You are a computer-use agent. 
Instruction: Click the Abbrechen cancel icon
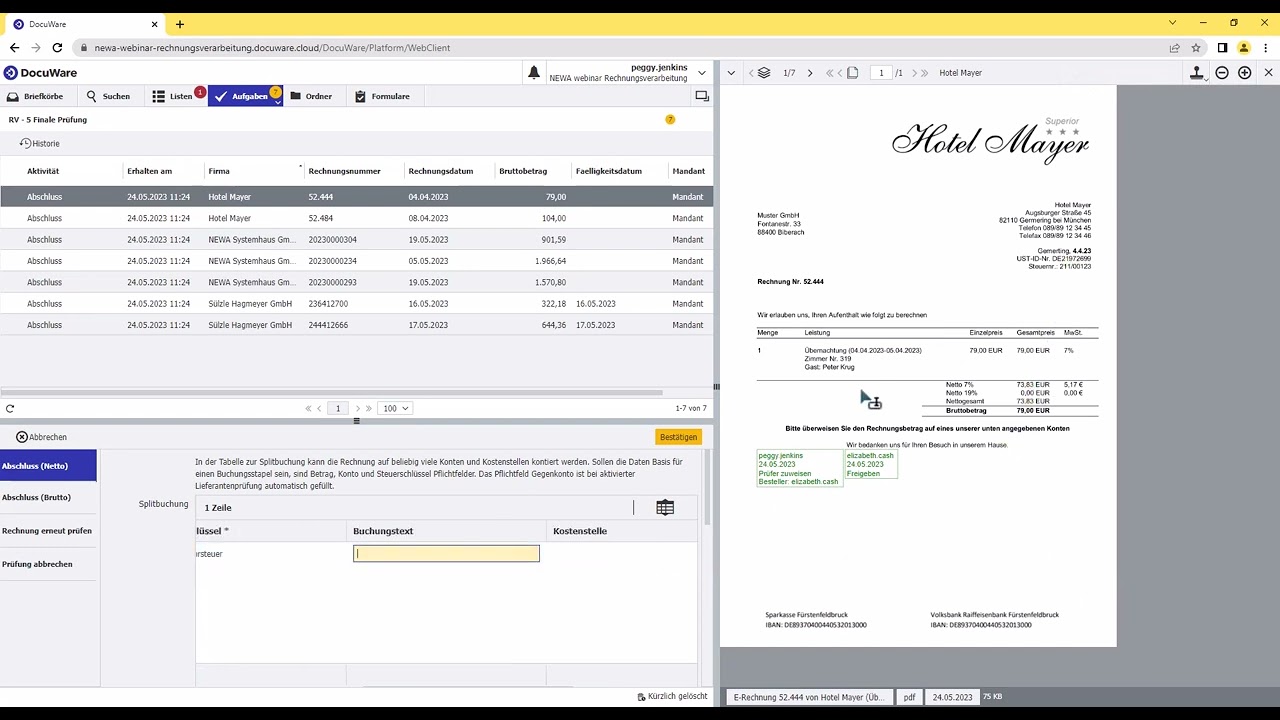pos(22,437)
